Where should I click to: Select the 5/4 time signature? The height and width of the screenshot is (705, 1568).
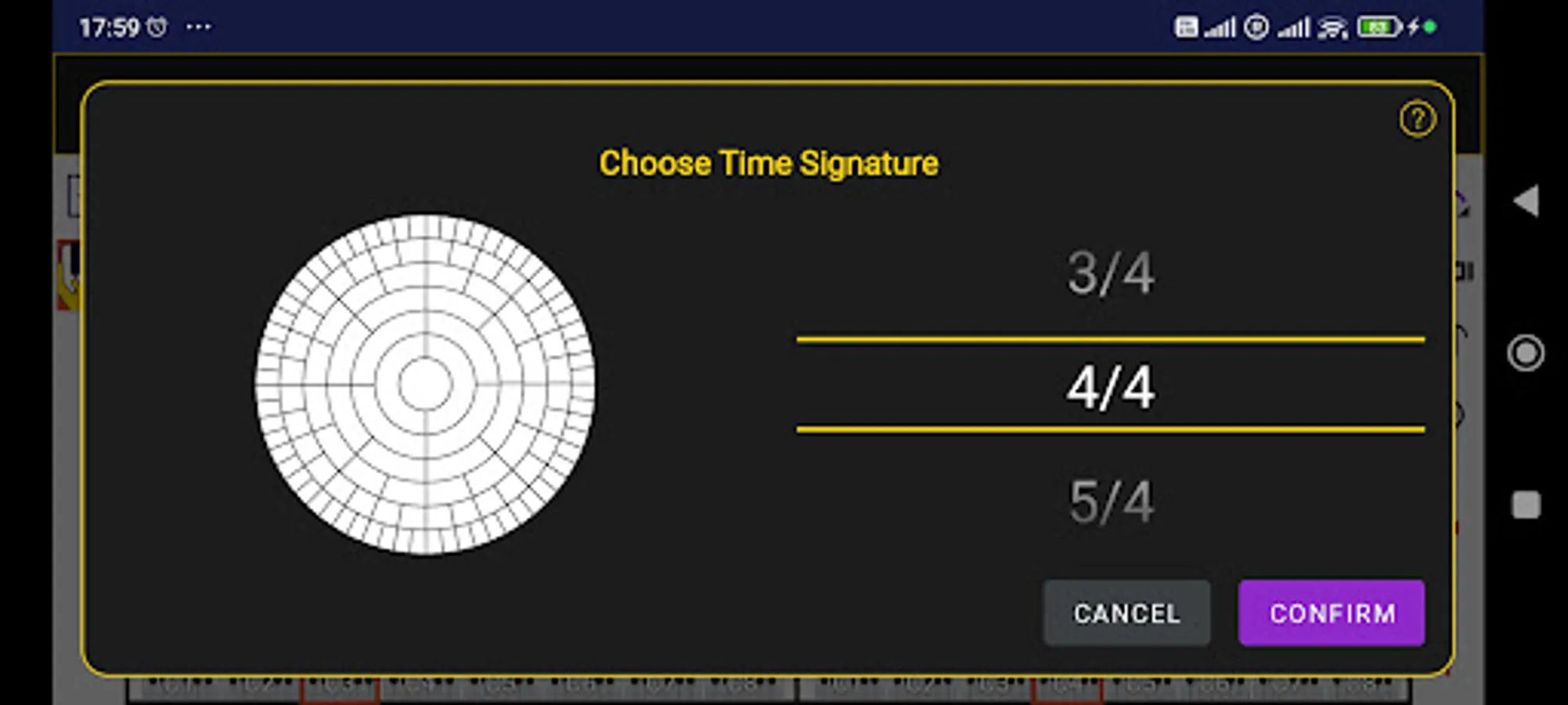coord(1112,502)
